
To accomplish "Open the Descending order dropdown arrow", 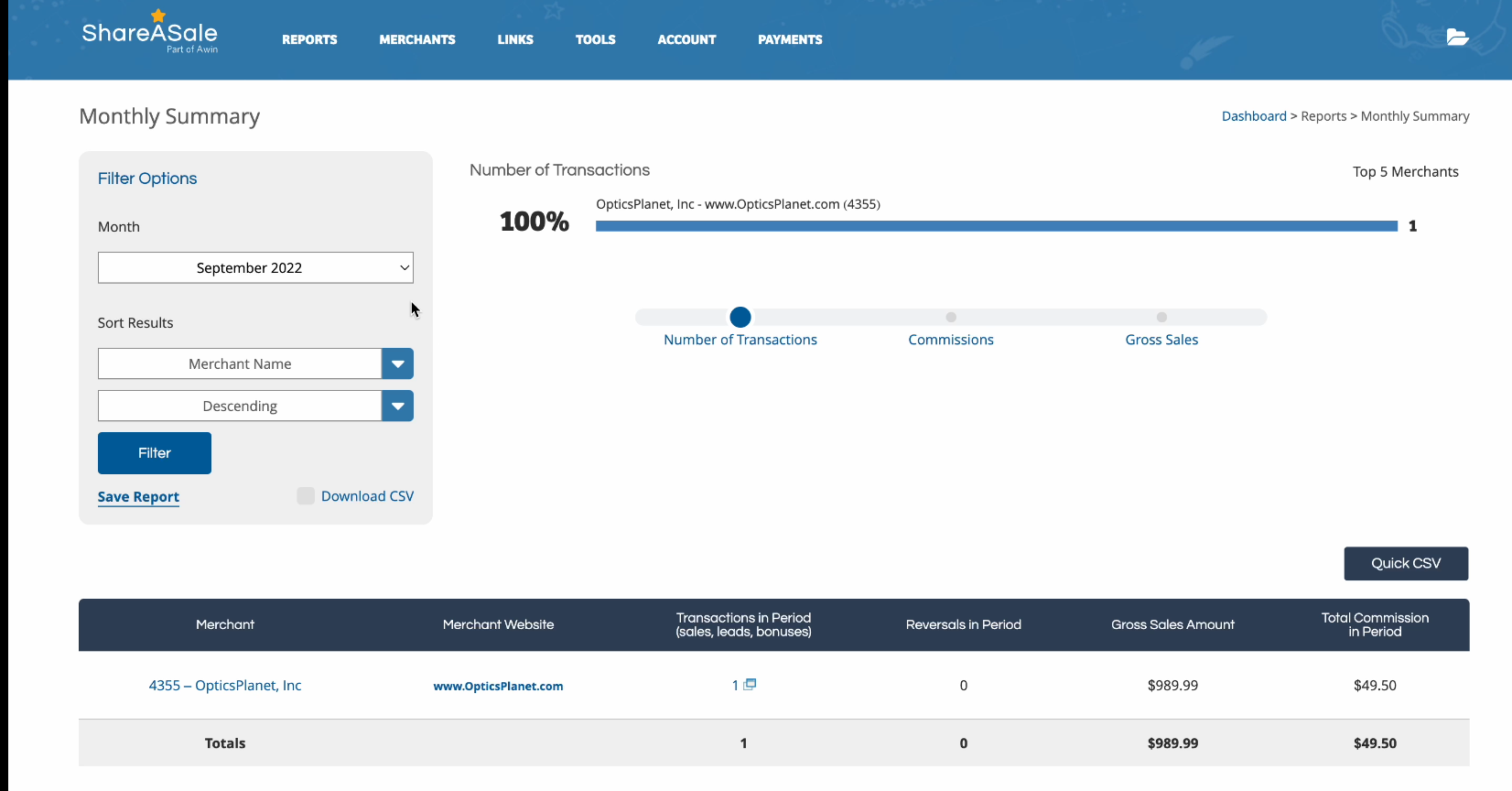I will pos(397,406).
